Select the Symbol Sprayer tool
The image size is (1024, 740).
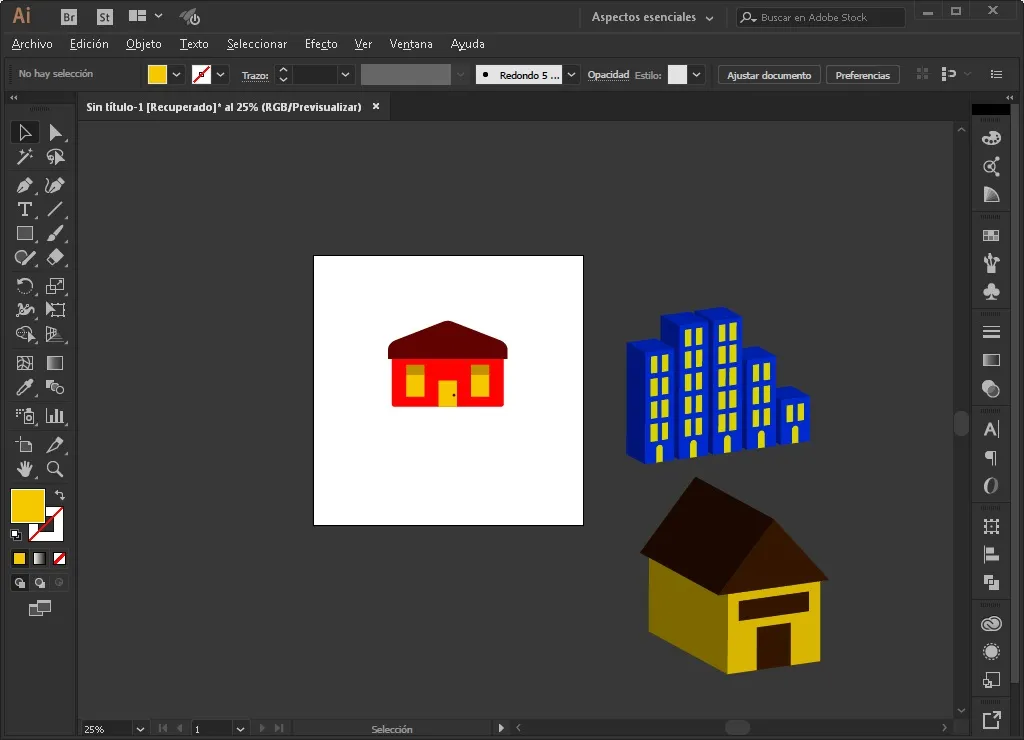click(x=25, y=416)
